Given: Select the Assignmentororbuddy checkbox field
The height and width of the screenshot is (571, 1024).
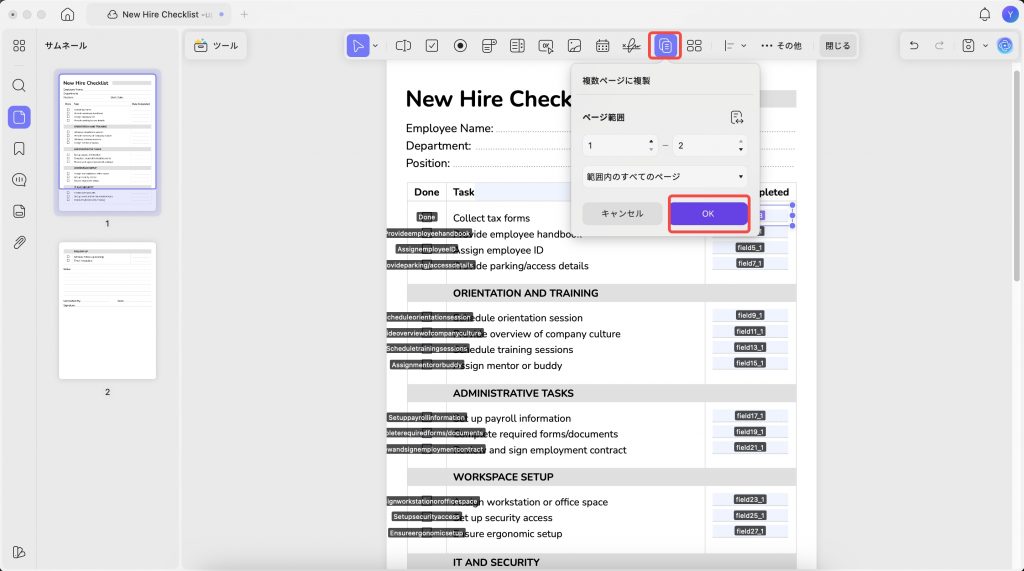Looking at the screenshot, I should [427, 365].
